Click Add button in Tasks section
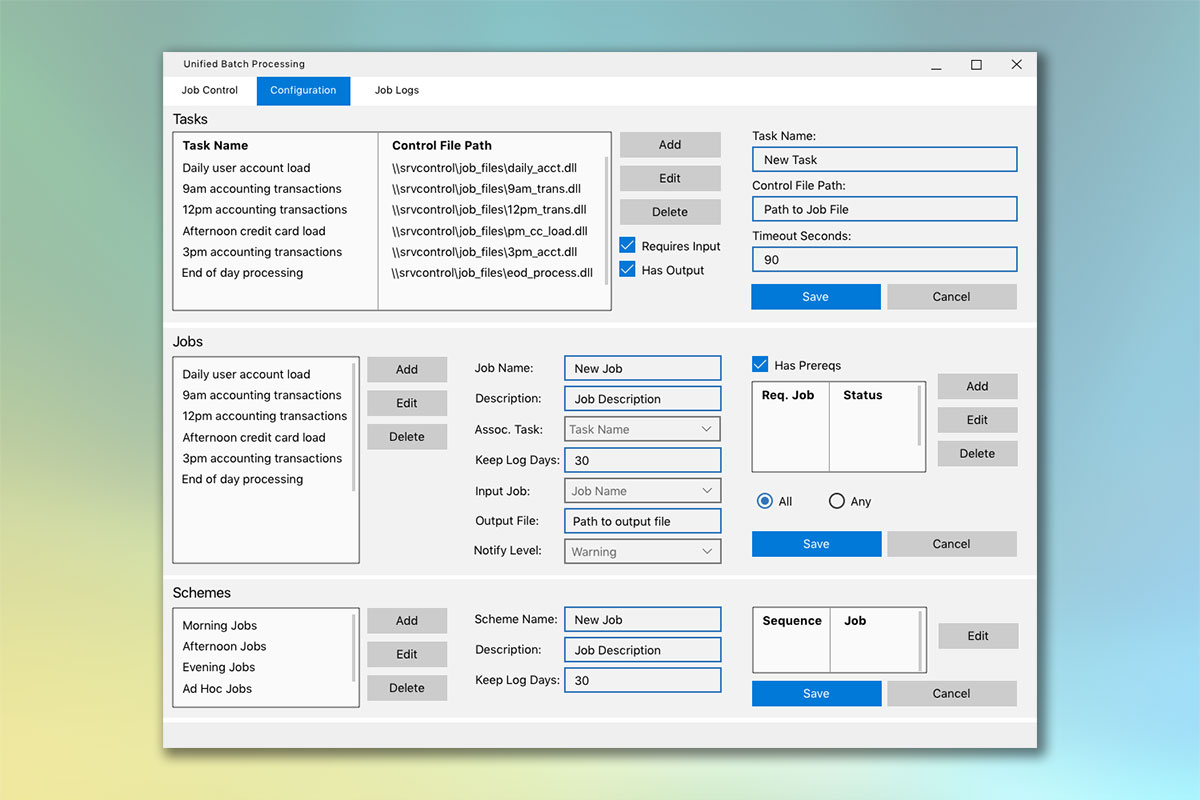Screen dimensions: 1200x800 [670, 145]
